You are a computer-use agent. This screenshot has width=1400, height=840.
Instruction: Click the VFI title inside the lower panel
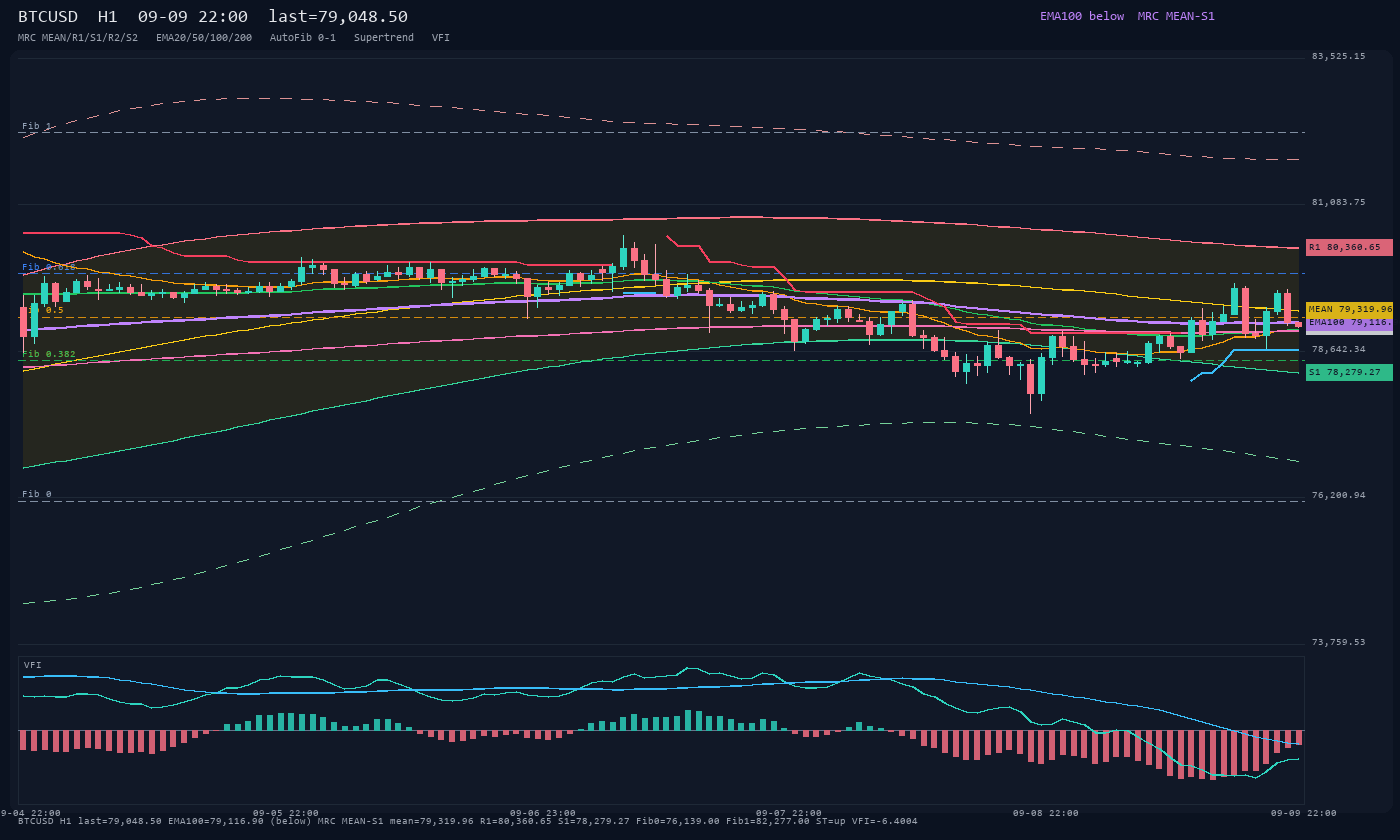tap(33, 665)
